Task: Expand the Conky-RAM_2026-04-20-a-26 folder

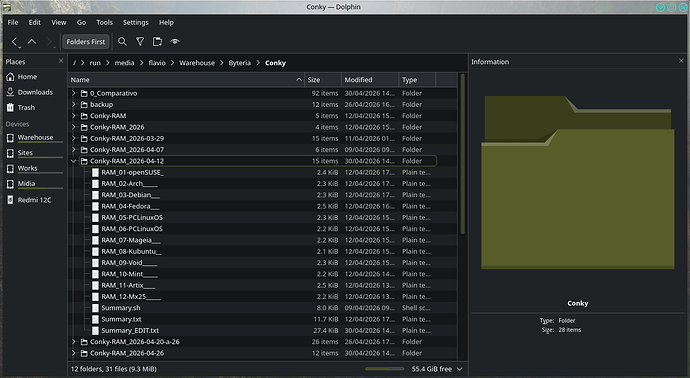Action: pyautogui.click(x=74, y=342)
